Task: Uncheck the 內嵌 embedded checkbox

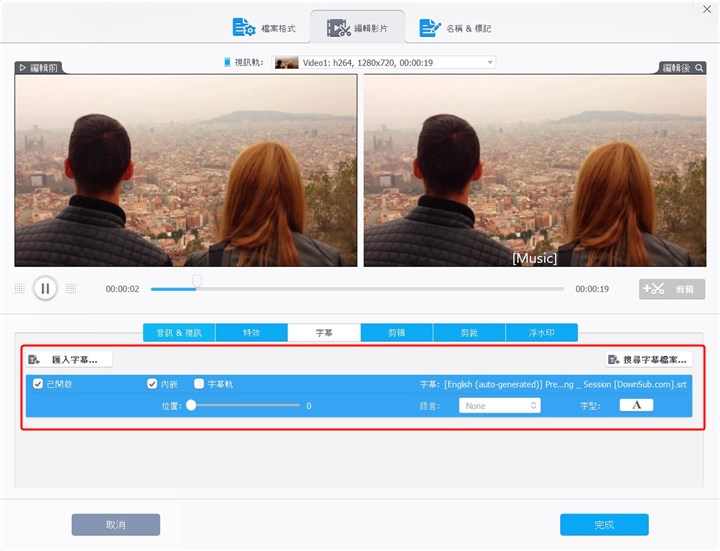Action: [152, 384]
